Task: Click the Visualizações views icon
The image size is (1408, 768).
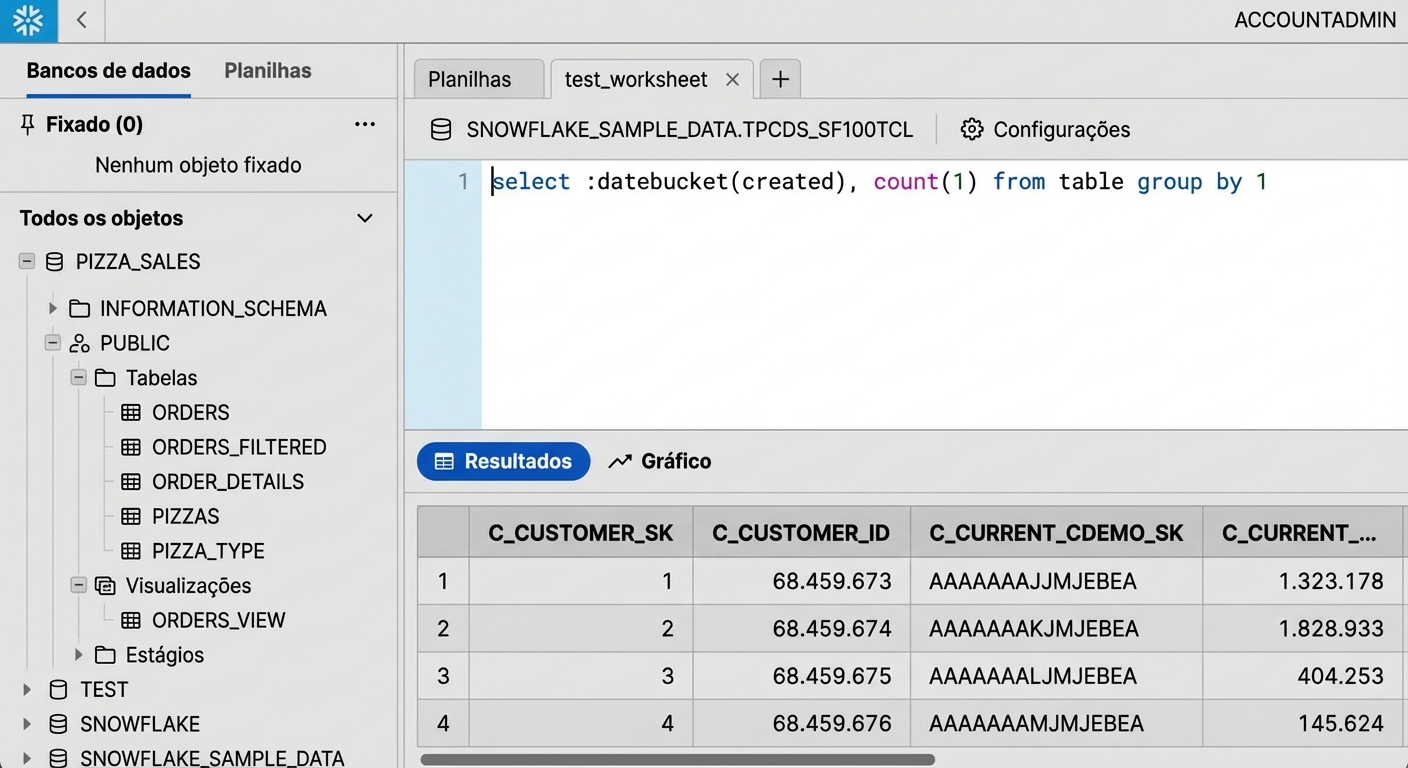Action: [x=105, y=586]
